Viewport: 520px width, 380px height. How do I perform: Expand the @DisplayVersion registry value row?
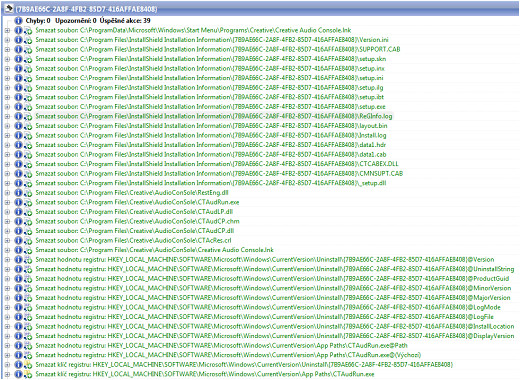click(7, 336)
